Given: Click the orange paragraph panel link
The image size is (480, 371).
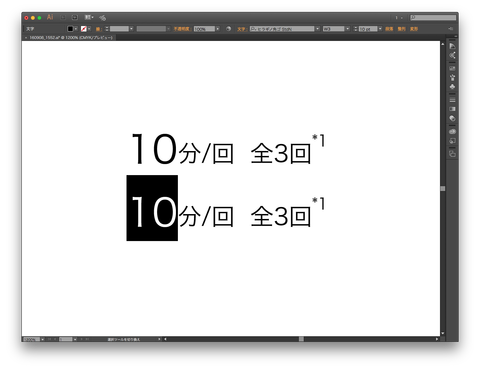Looking at the screenshot, I should pyautogui.click(x=389, y=29).
